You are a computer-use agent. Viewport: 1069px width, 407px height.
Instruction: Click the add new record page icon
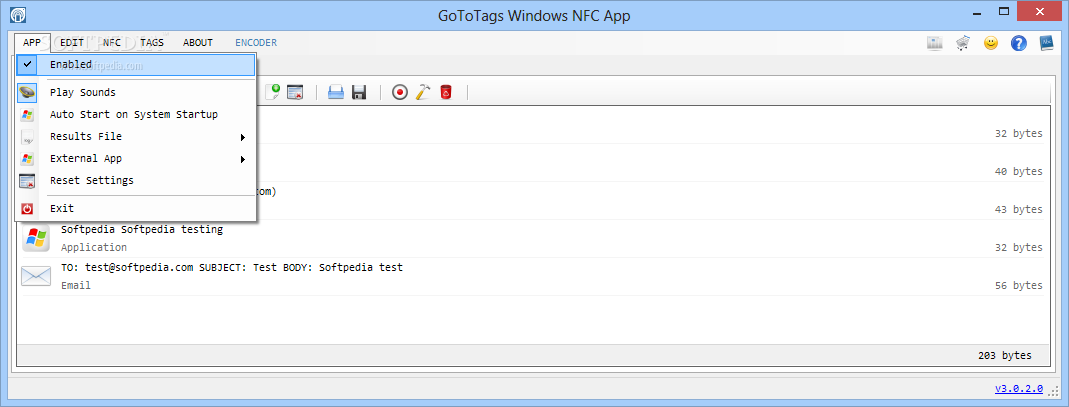(x=271, y=92)
